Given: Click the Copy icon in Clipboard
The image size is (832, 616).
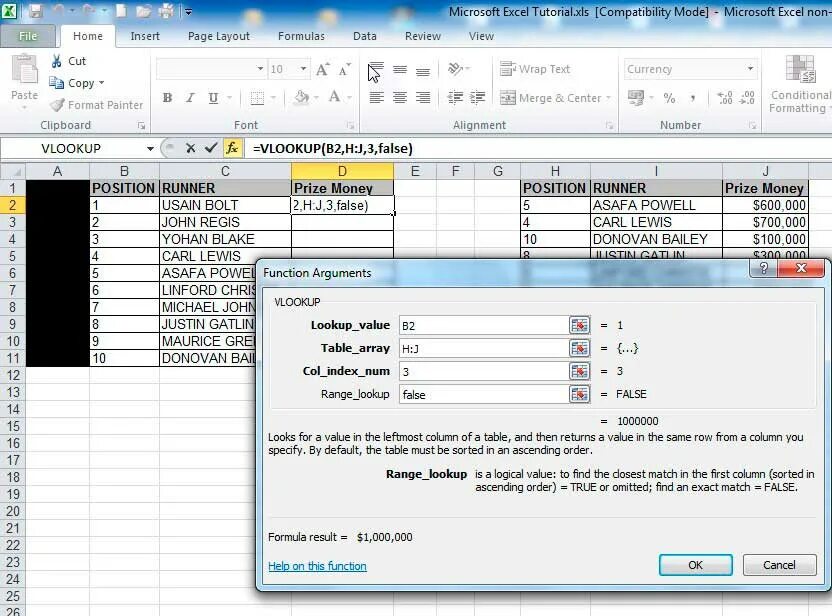Looking at the screenshot, I should [x=56, y=83].
